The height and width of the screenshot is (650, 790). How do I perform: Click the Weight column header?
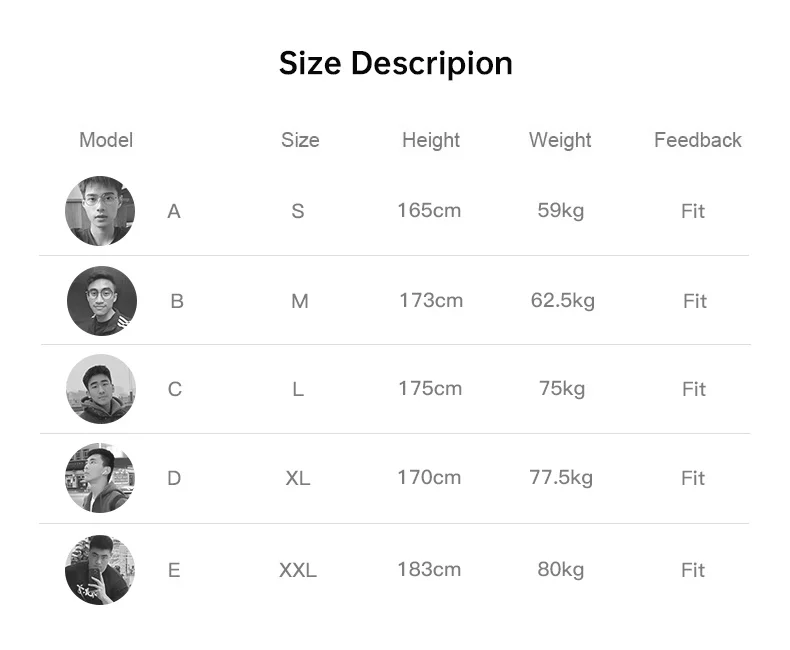[x=560, y=141]
